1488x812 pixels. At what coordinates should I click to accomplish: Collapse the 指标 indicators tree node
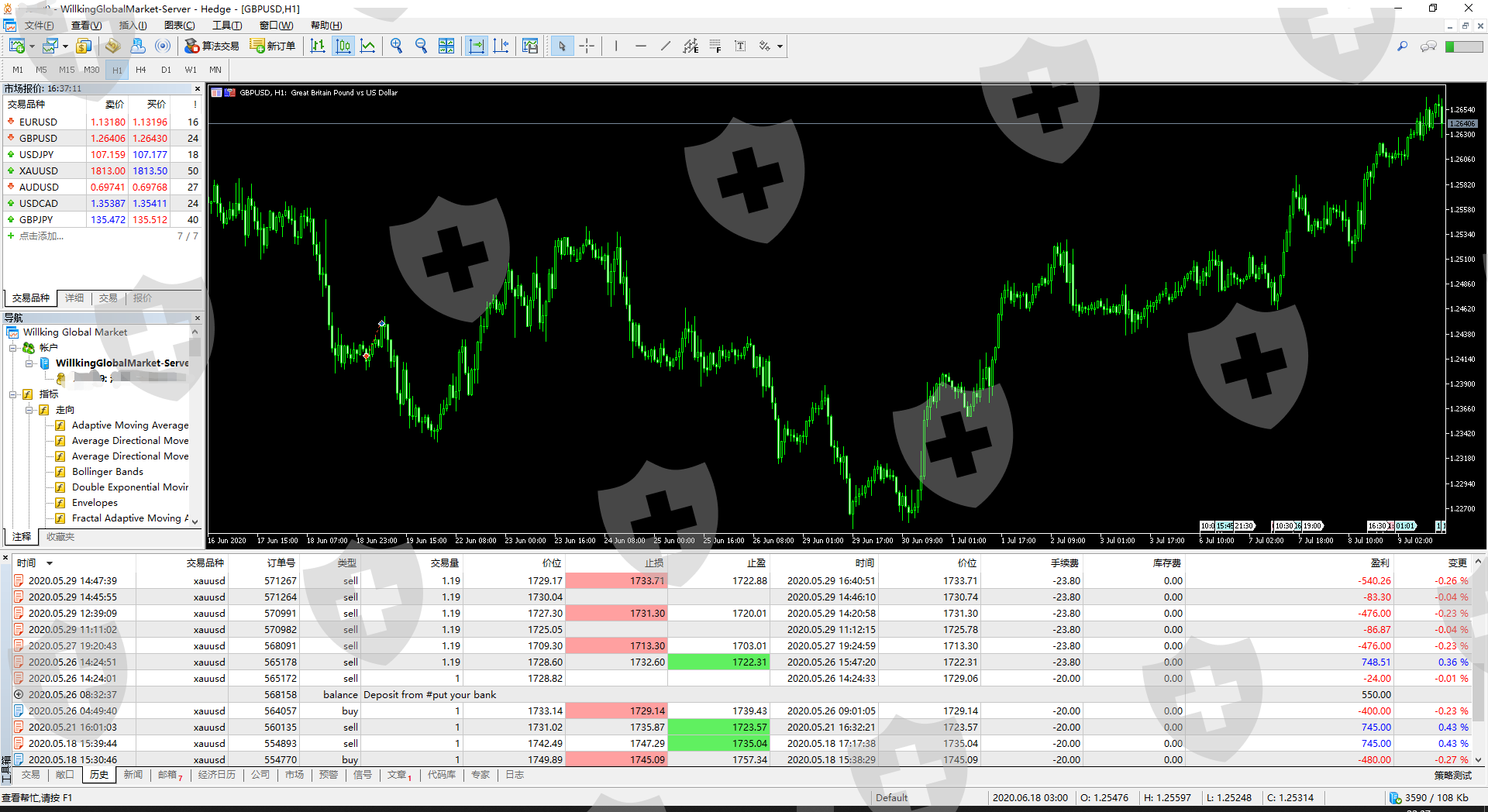pos(13,394)
